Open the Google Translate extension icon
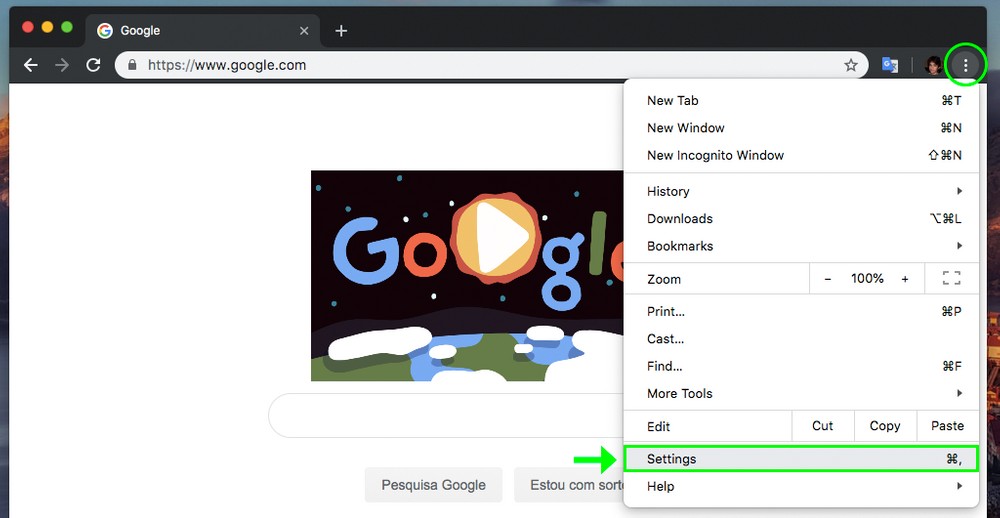This screenshot has height=518, width=1000. coord(890,65)
